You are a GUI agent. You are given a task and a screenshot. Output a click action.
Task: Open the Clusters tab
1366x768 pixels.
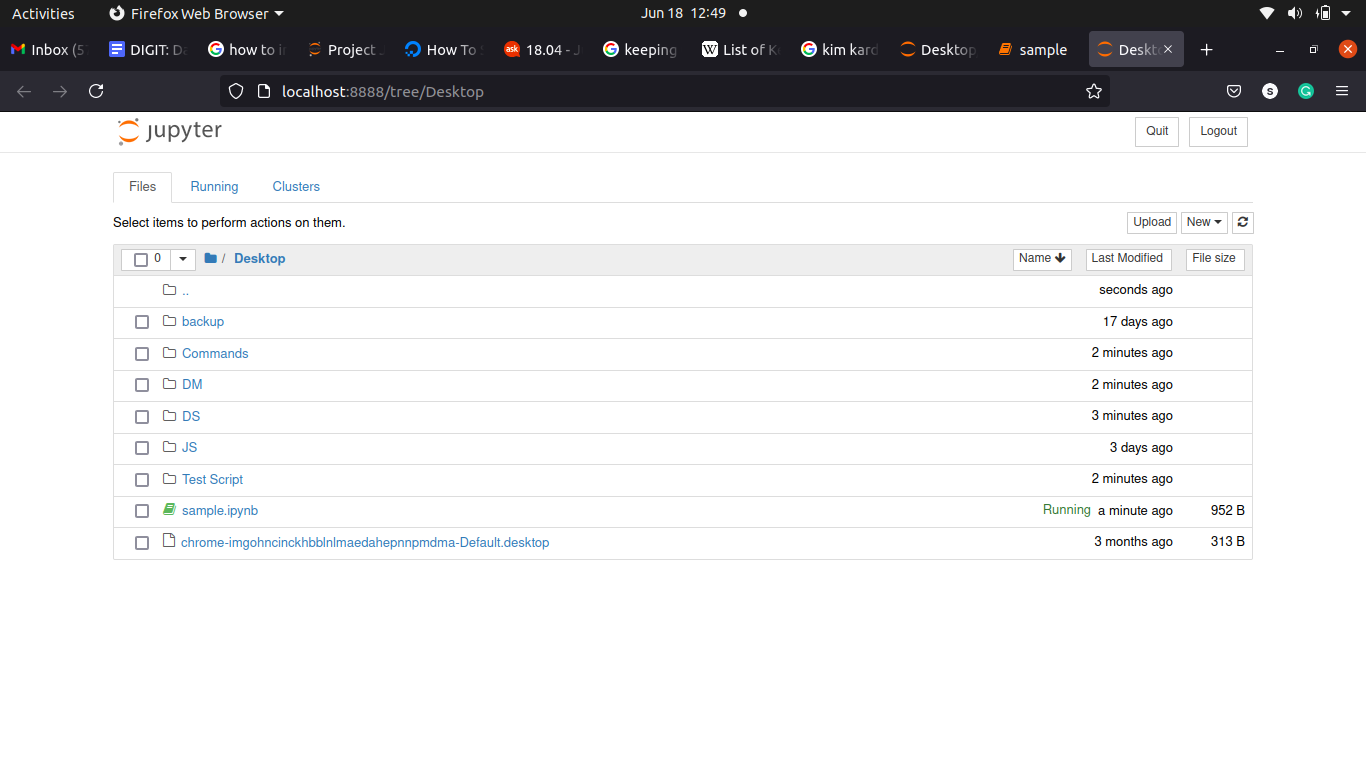coord(296,187)
